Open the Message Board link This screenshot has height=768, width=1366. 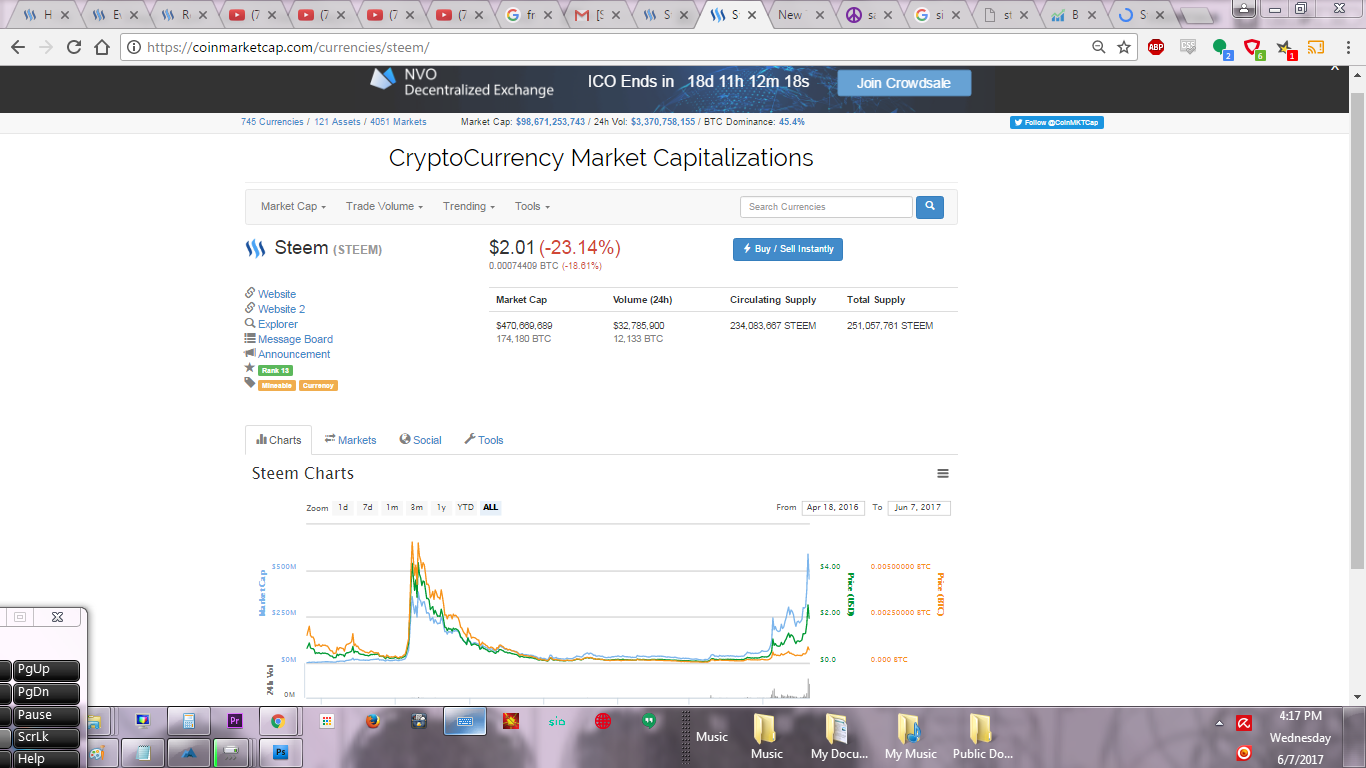pos(295,339)
